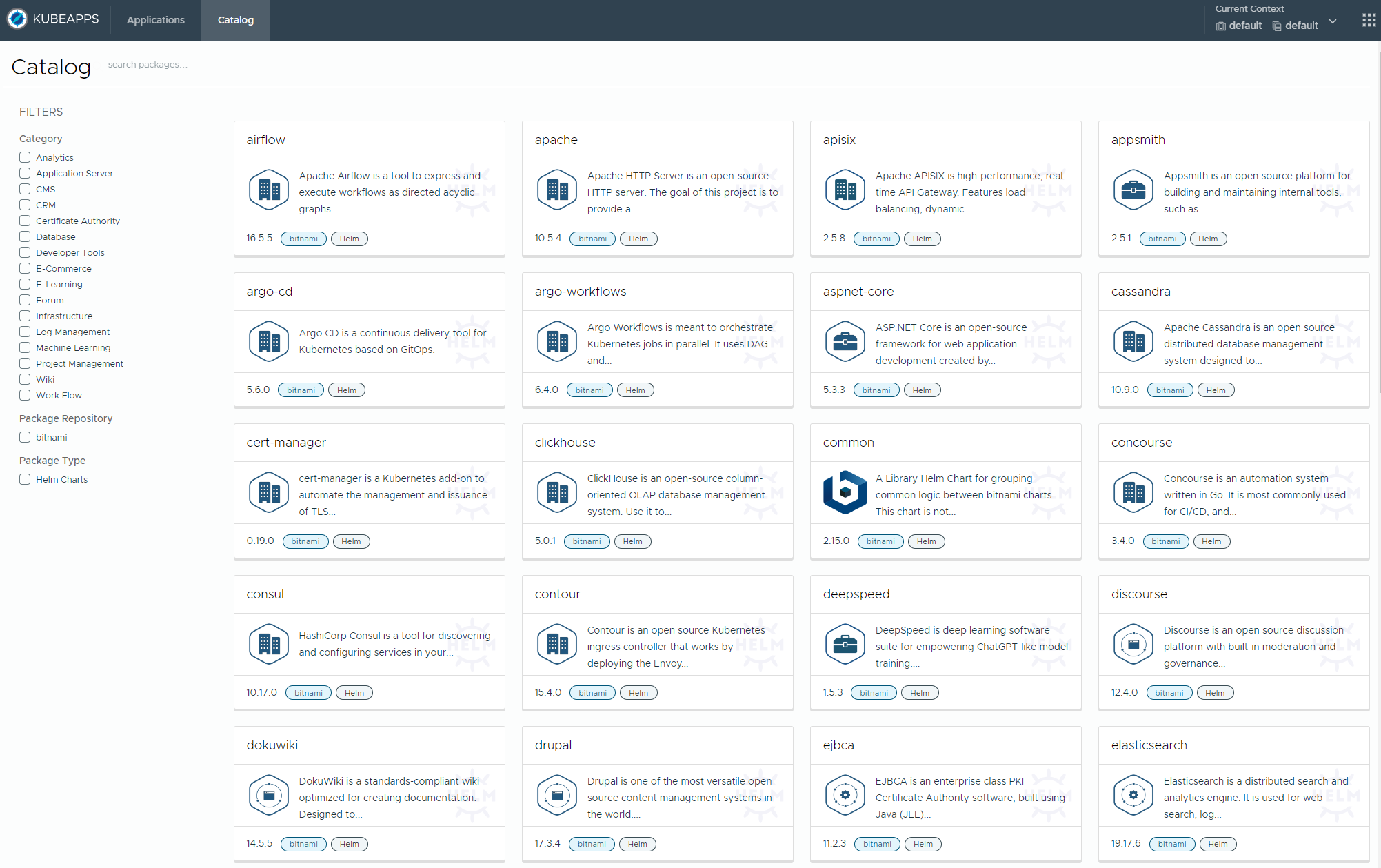Click the common chart hexagon logo
The height and width of the screenshot is (868, 1381).
tap(845, 492)
